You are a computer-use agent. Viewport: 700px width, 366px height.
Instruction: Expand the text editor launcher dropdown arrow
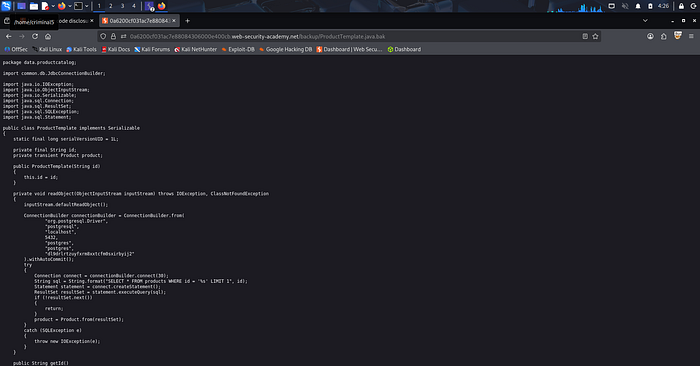coord(53,6)
